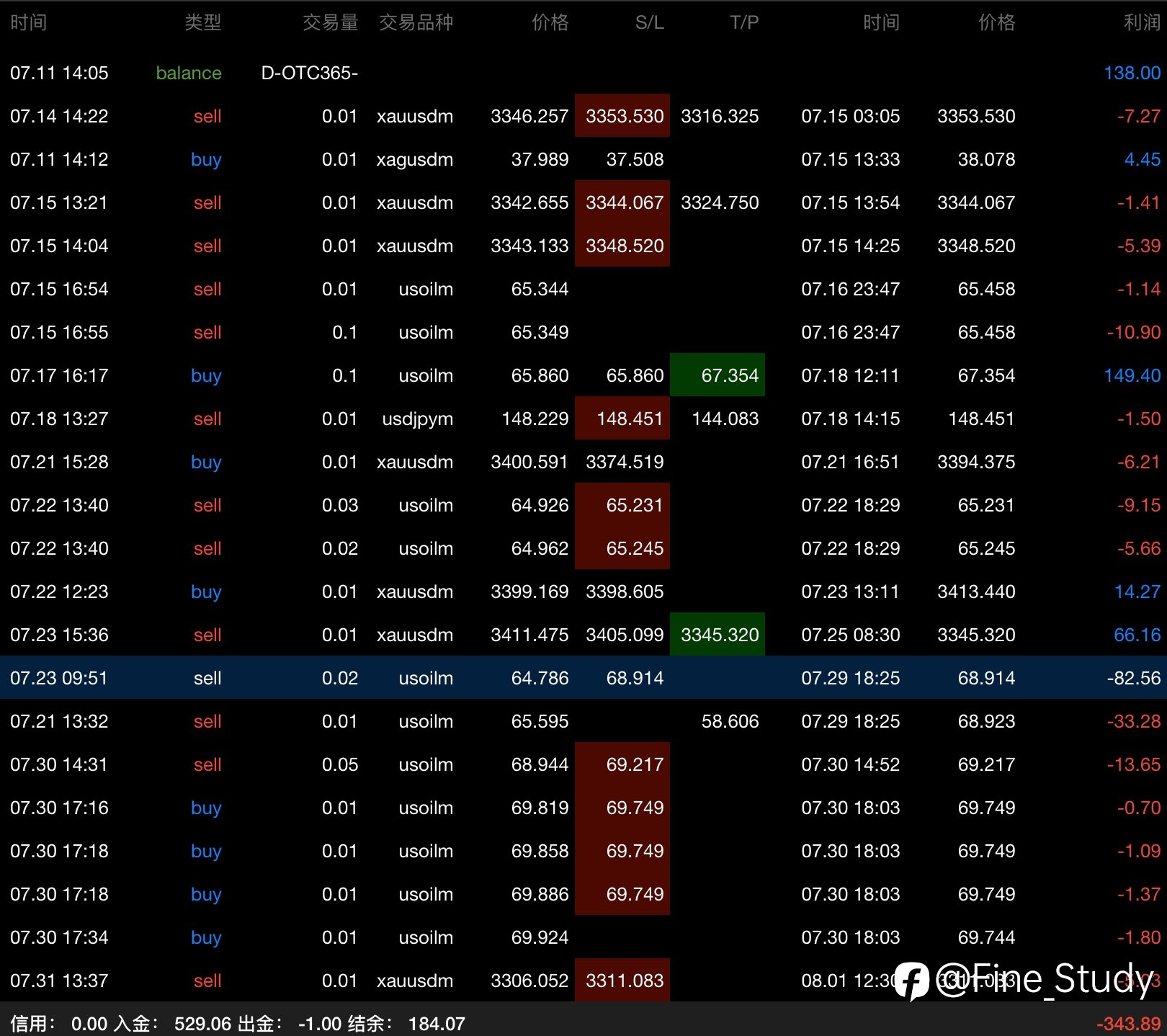Select the 07.31 13:37 xauusdm sell row

click(x=583, y=980)
